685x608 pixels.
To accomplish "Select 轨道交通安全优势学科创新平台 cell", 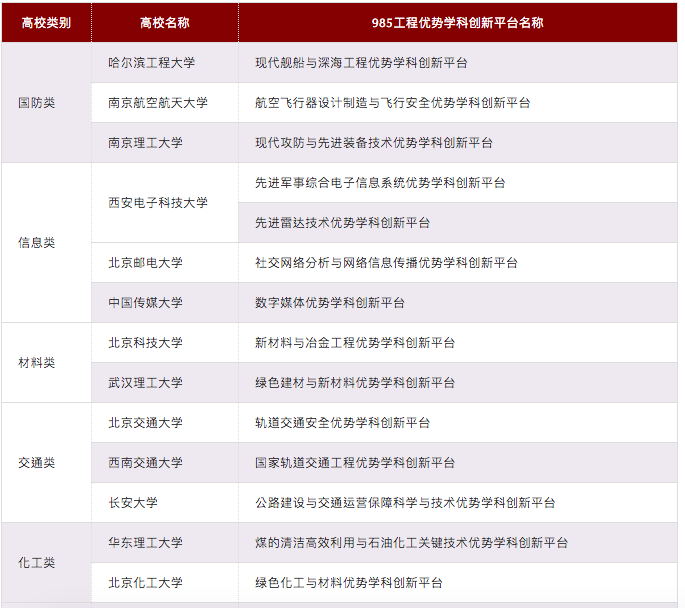I will (458, 423).
